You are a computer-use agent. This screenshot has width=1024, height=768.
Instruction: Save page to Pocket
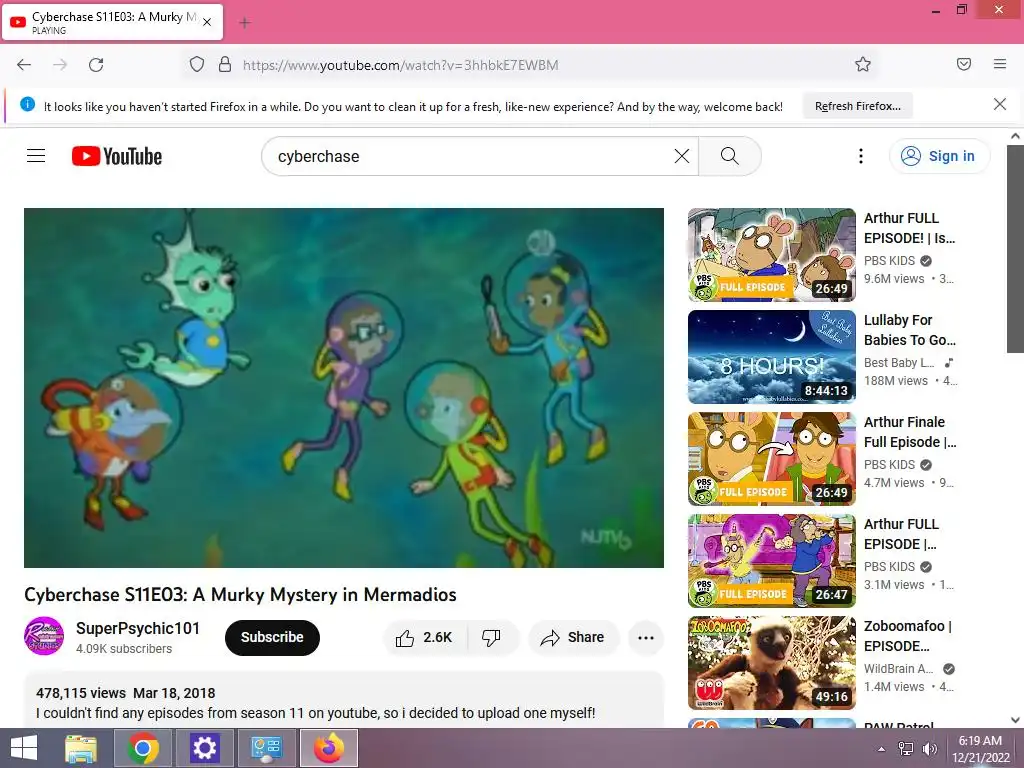tap(963, 64)
